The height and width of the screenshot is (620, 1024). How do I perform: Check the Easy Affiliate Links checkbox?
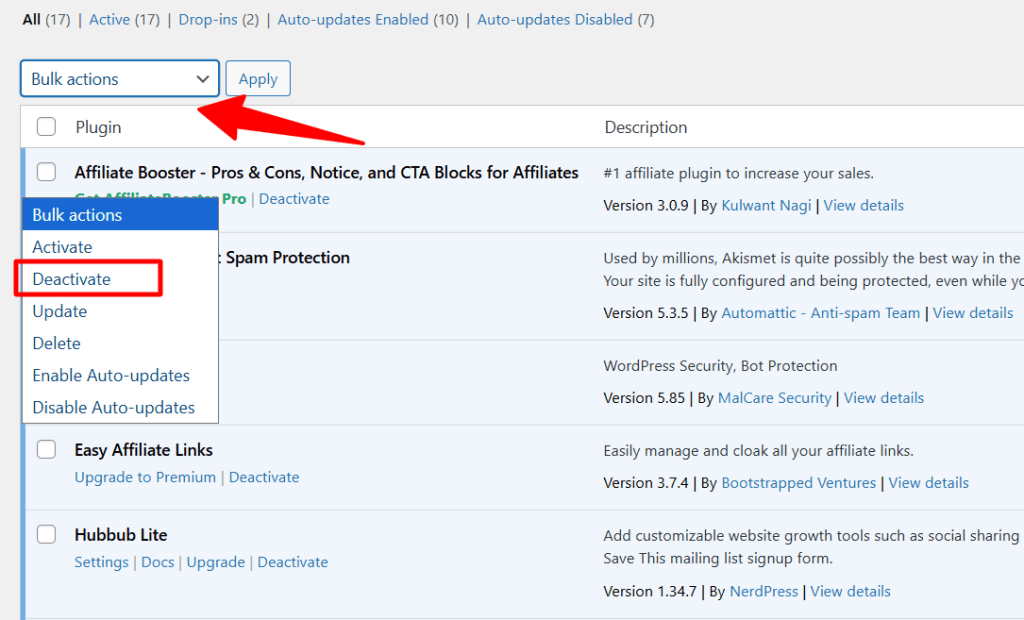[46, 449]
